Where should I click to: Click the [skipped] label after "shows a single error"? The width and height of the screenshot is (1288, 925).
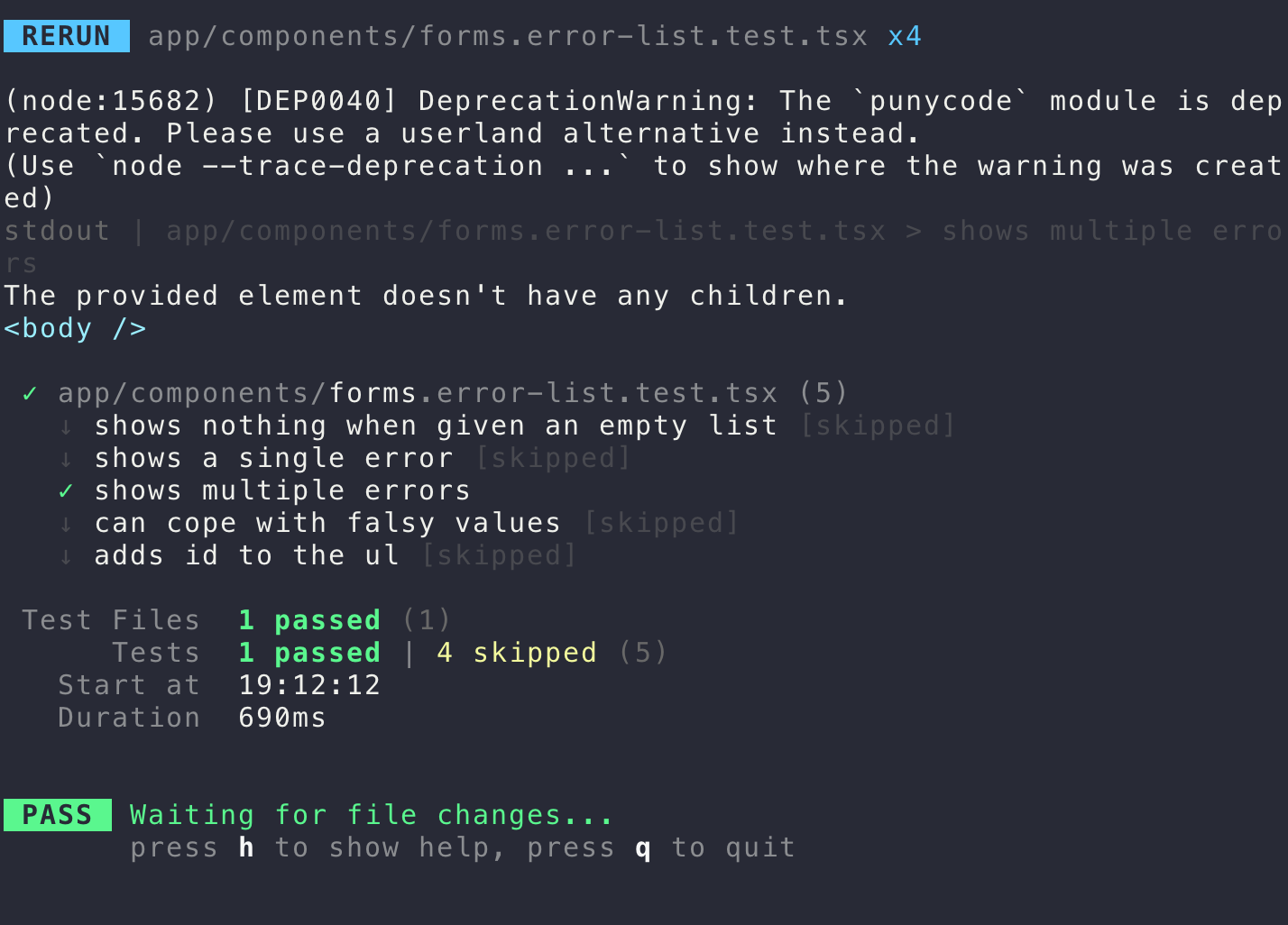[552, 458]
